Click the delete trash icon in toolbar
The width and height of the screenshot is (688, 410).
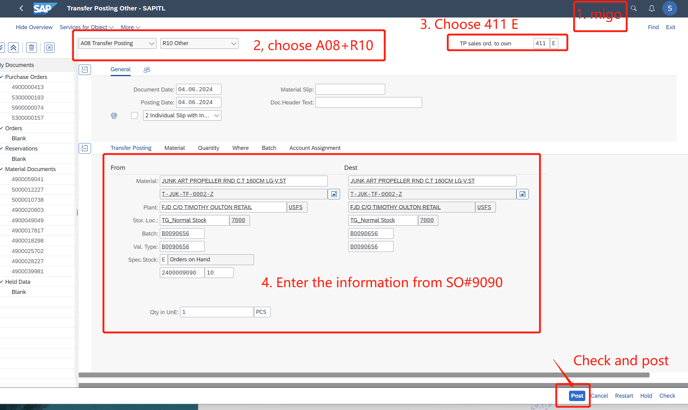click(x=31, y=47)
